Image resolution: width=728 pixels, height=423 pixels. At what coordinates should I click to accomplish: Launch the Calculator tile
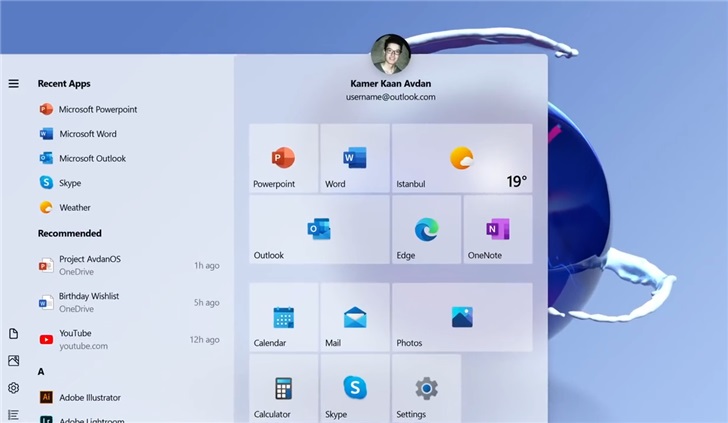click(284, 388)
